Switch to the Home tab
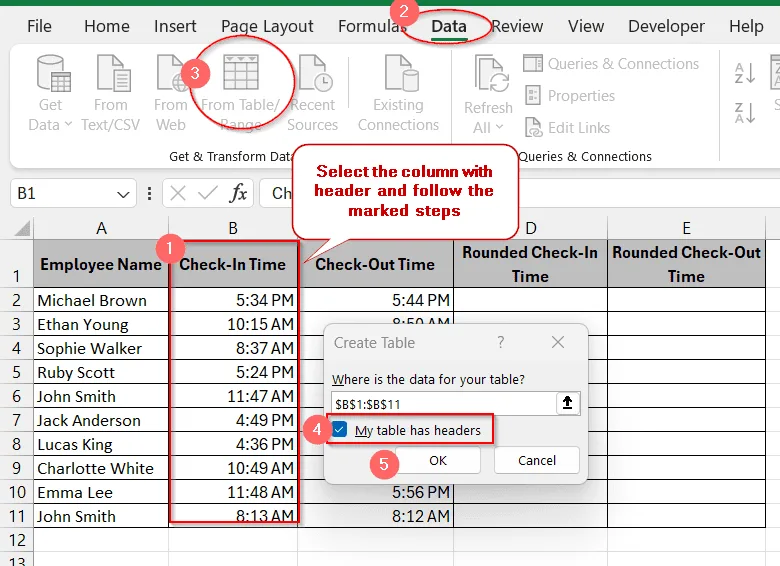Screen dimensions: 780x566 click(107, 26)
